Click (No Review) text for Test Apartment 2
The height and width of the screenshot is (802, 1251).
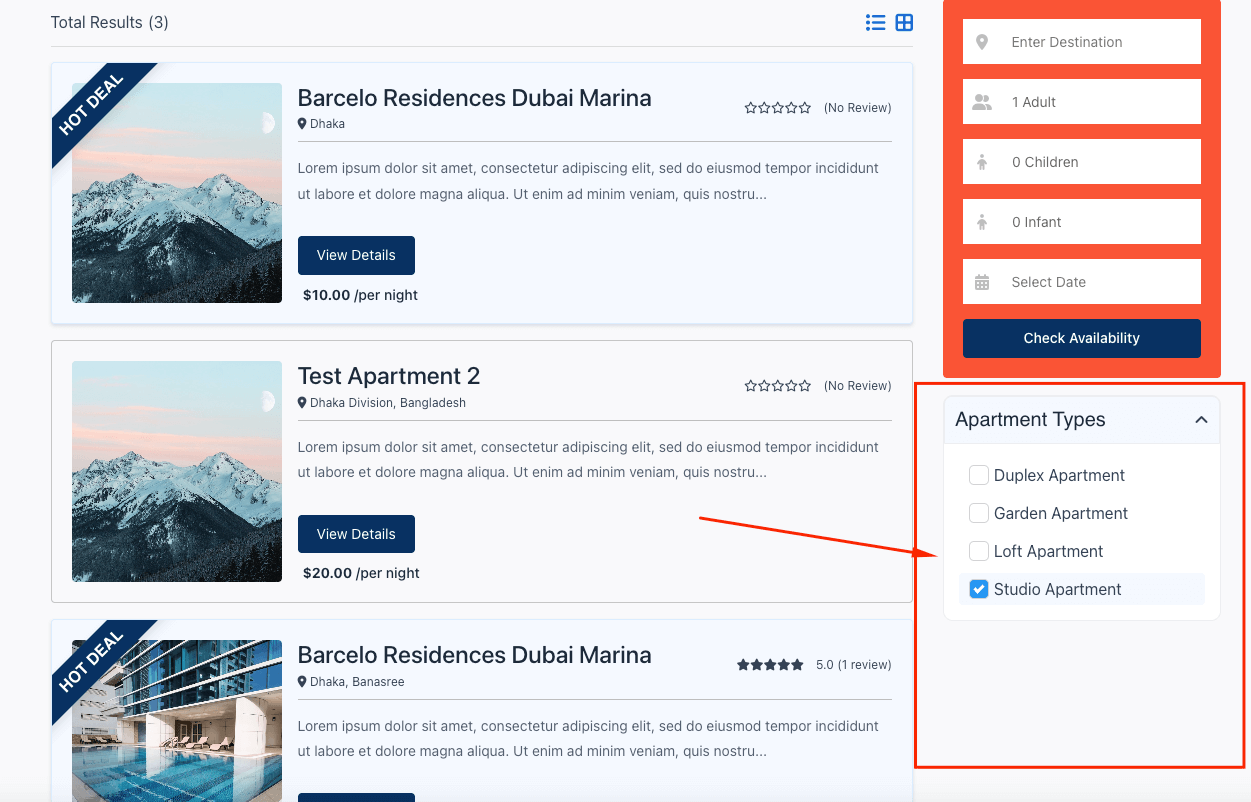pos(857,386)
